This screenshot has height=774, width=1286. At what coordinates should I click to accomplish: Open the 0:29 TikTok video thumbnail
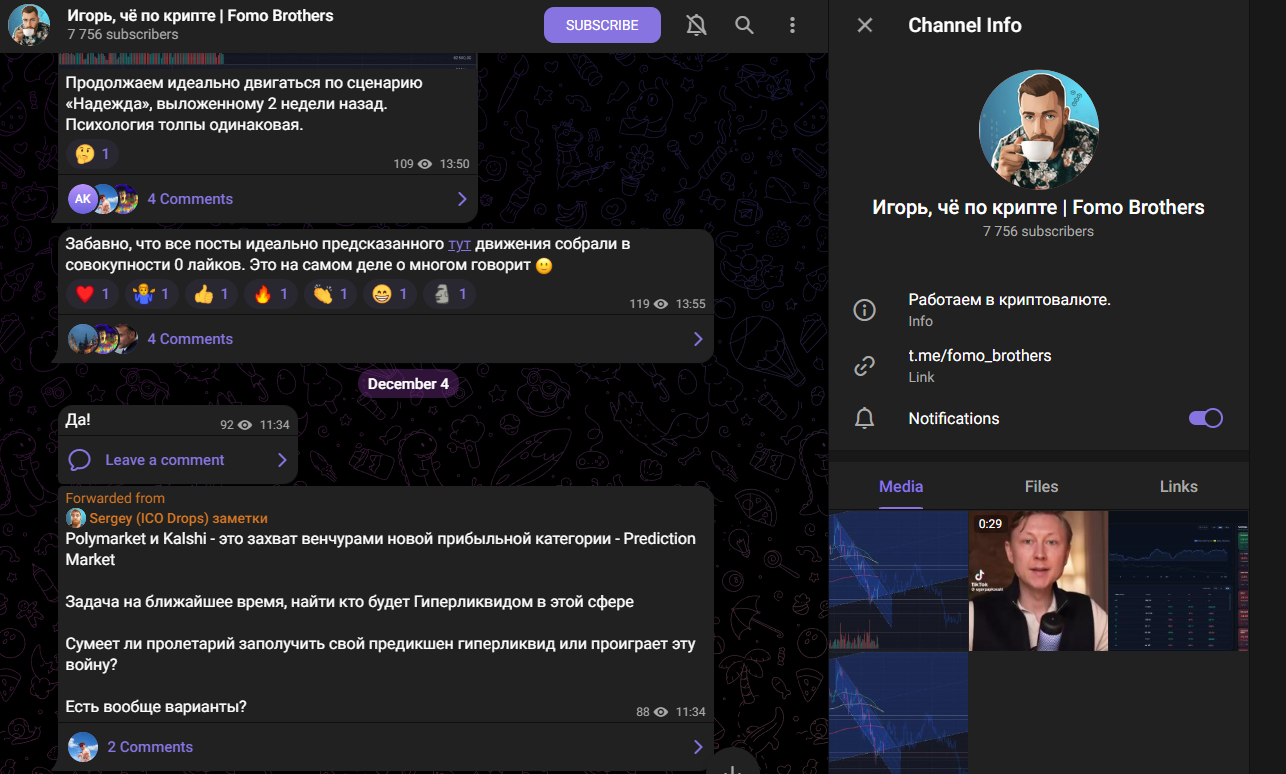(1038, 581)
